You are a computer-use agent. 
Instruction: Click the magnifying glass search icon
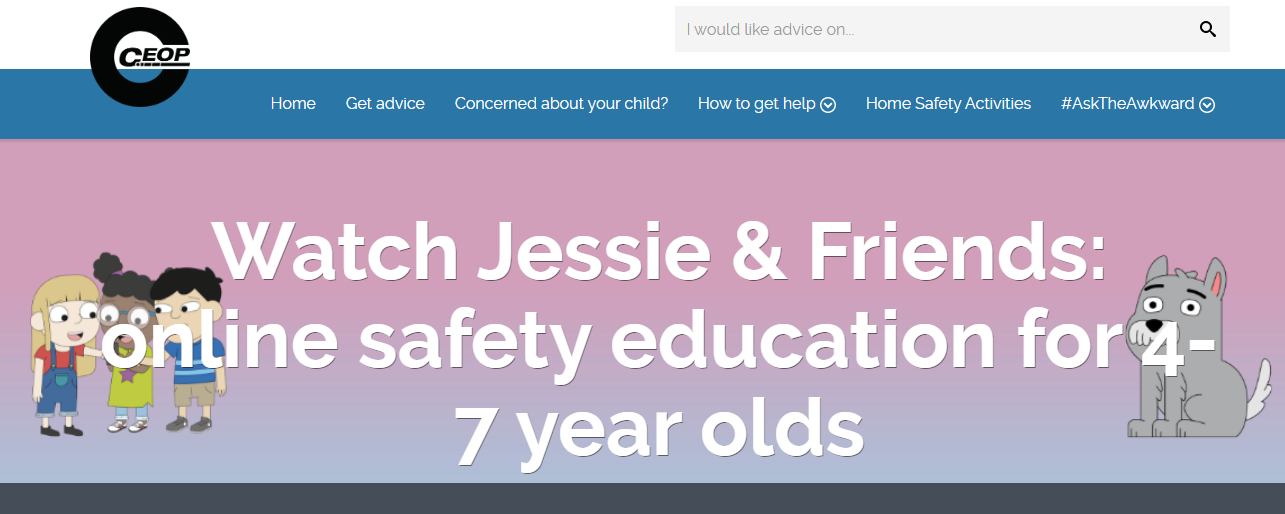click(1208, 29)
